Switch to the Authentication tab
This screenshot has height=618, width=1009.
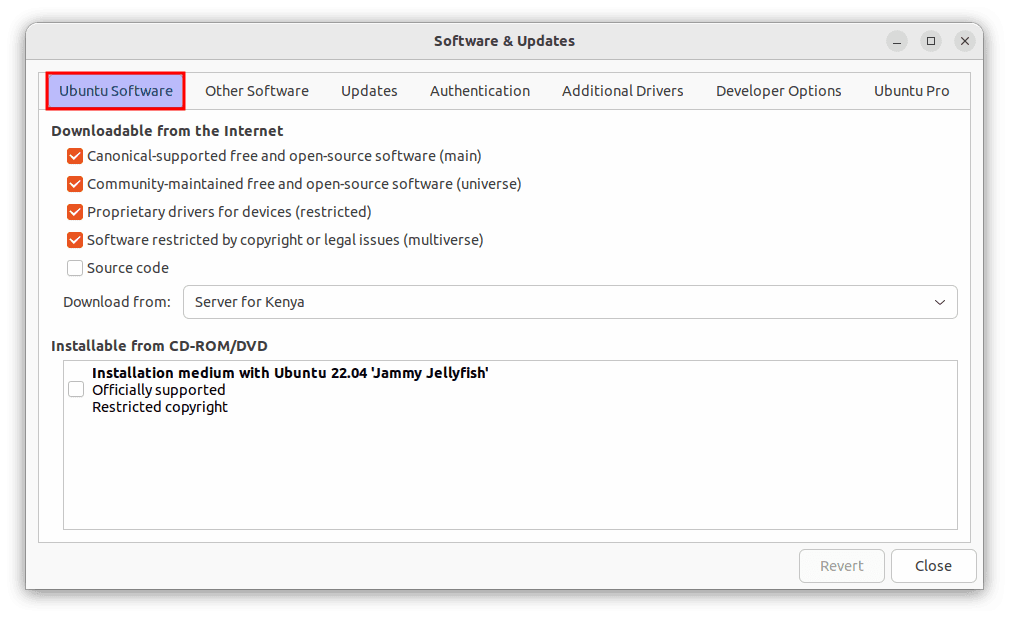pos(480,90)
